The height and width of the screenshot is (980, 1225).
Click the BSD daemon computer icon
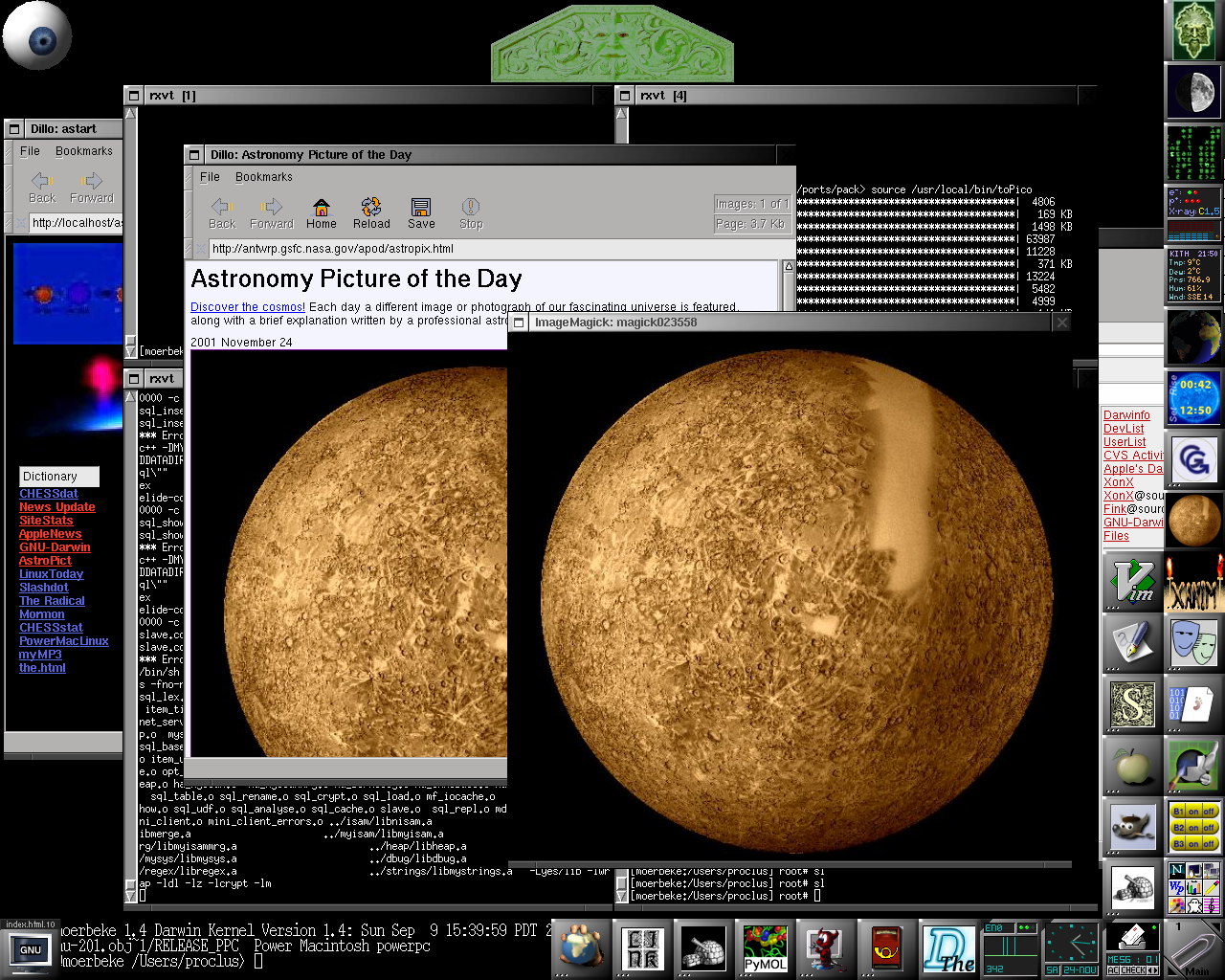[826, 949]
